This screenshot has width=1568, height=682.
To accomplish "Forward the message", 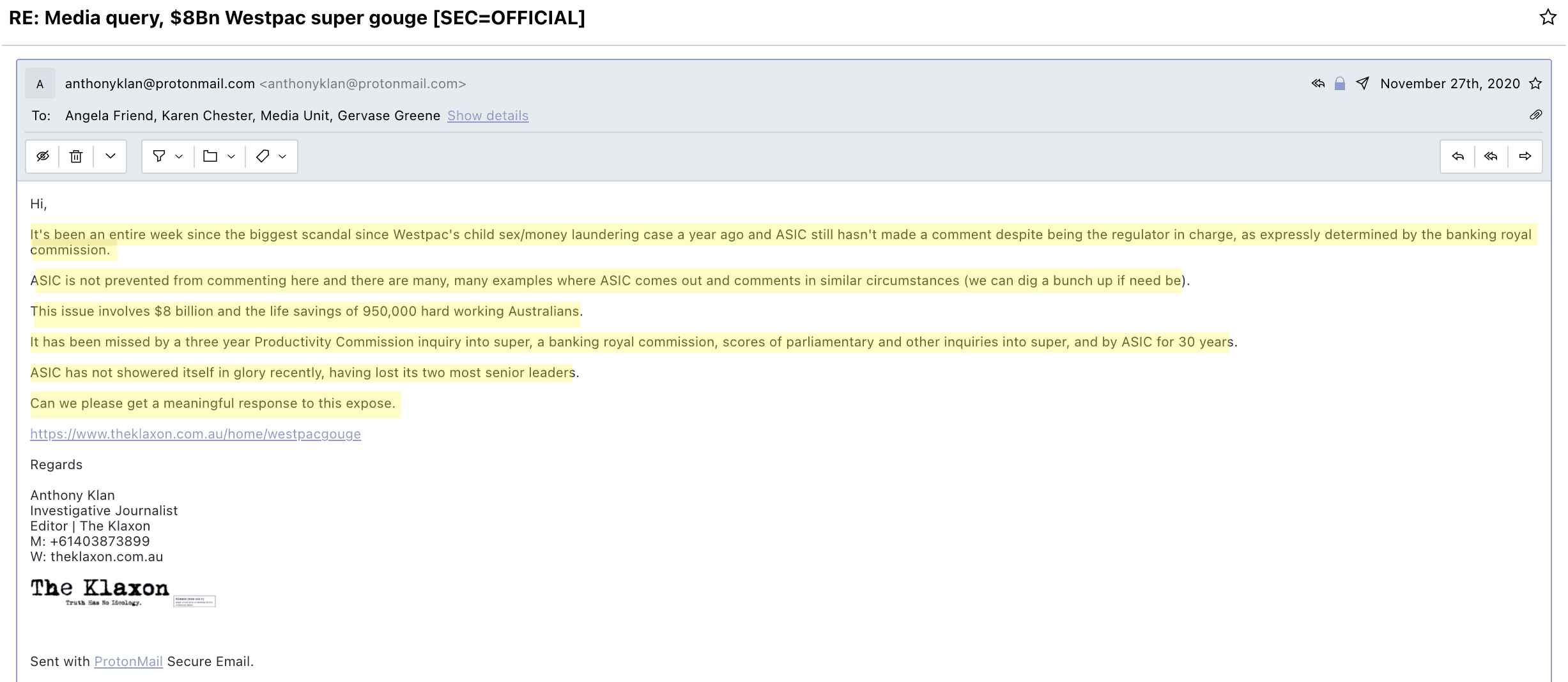I will tap(1525, 156).
